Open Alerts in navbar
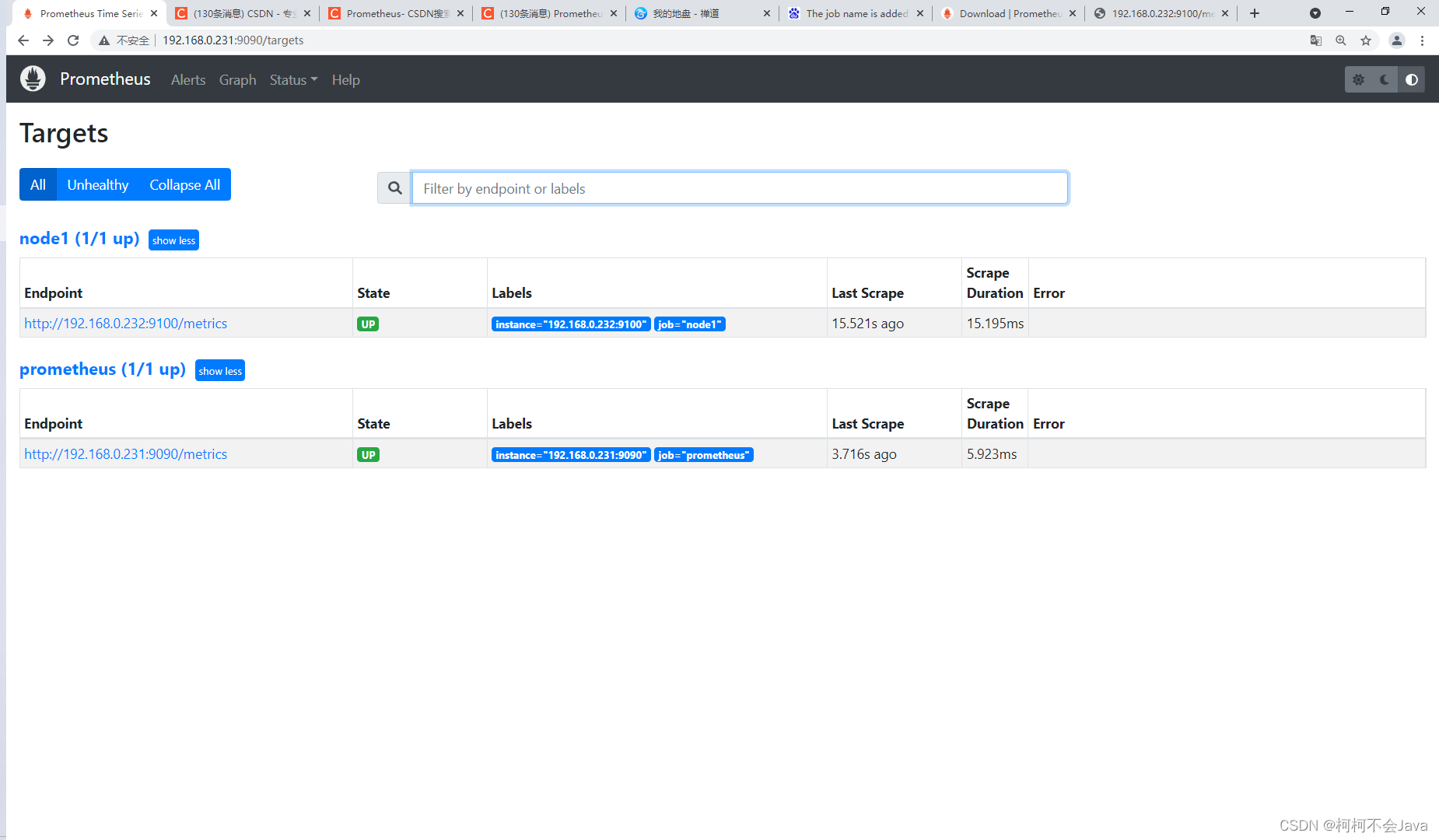The height and width of the screenshot is (840, 1439). coord(188,80)
